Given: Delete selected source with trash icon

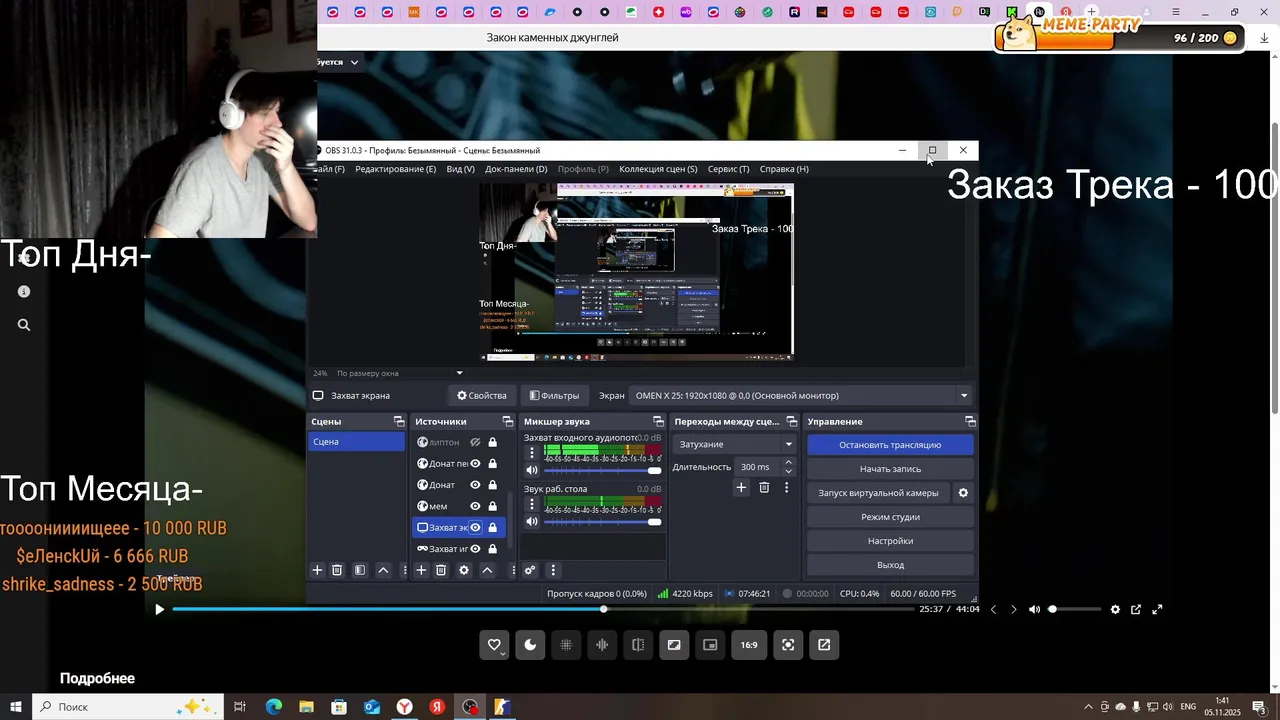Looking at the screenshot, I should click(441, 570).
